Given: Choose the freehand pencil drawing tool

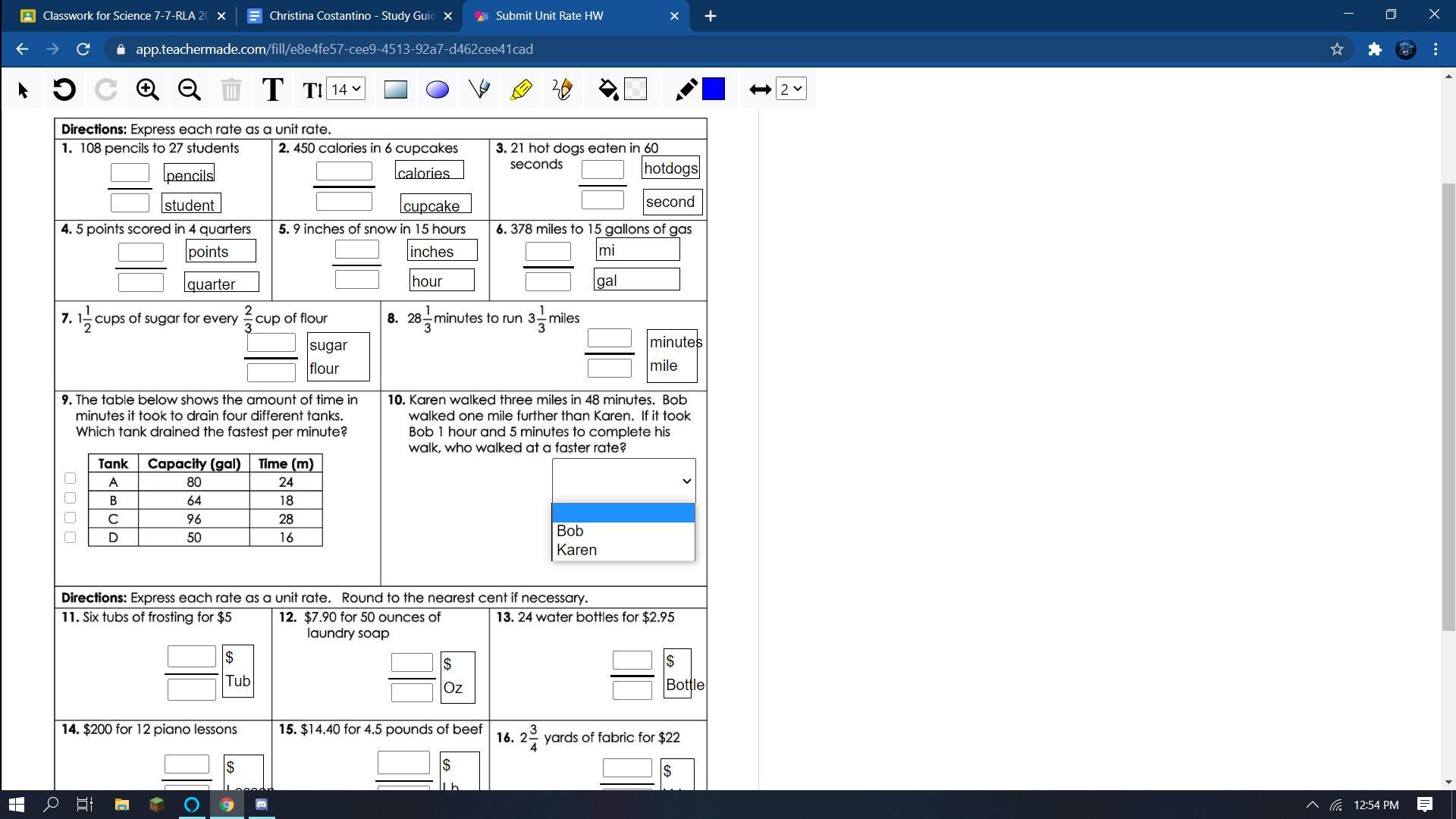Looking at the screenshot, I should (x=562, y=89).
